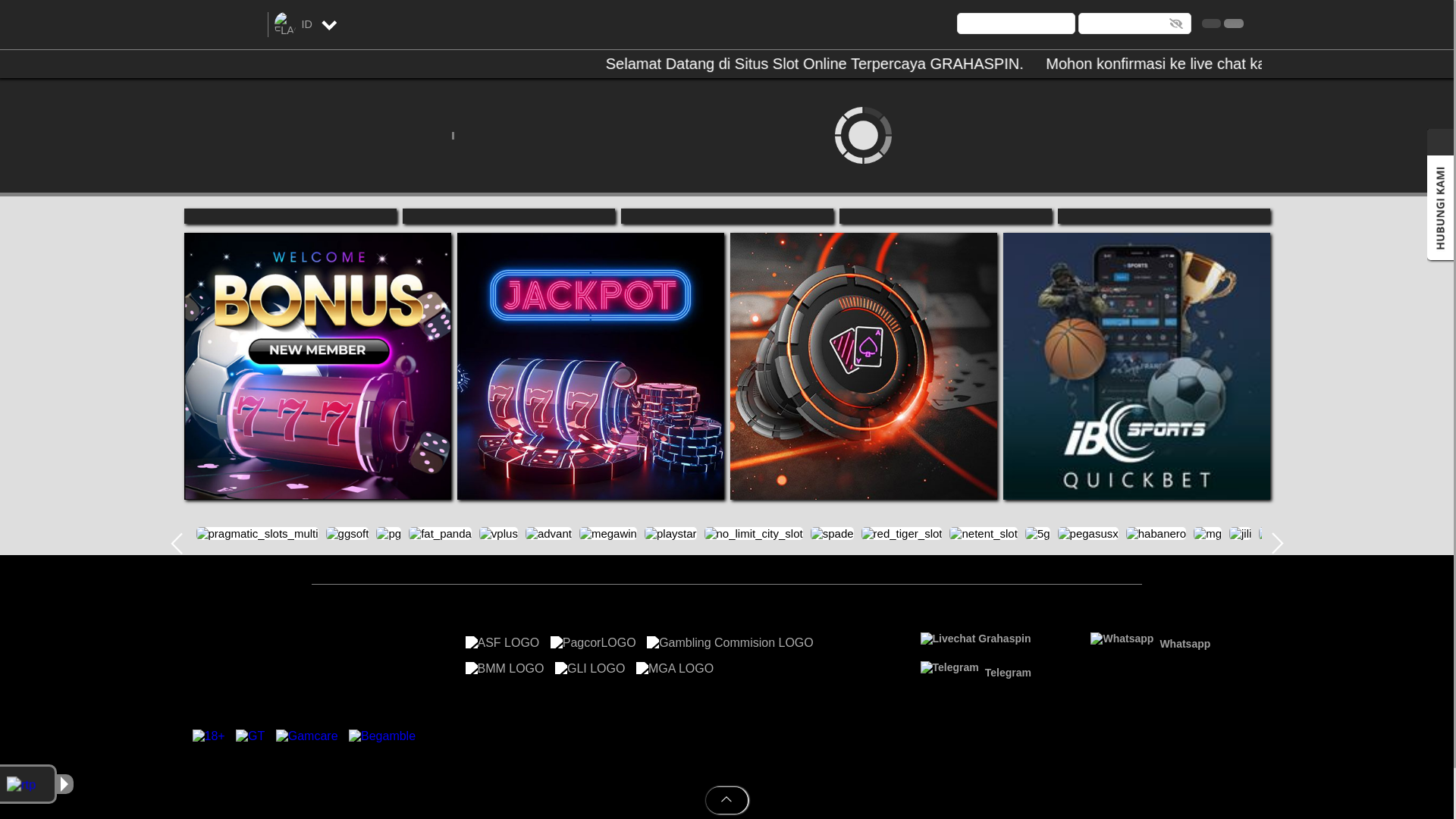Viewport: 1456px width, 819px height.
Task: Click the Gamcare badge
Action: (307, 736)
